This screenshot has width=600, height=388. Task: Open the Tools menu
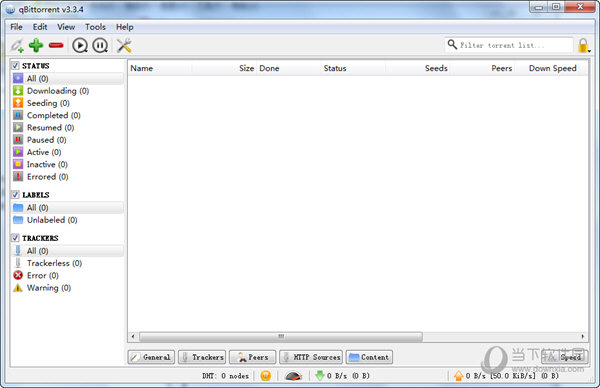click(95, 27)
